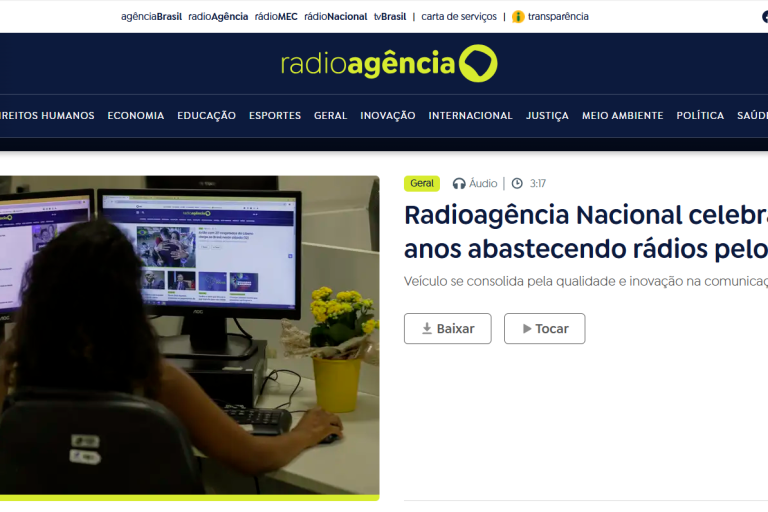Open the agênciaBrasil link
Viewport: 768px width, 512px height.
coord(151,17)
